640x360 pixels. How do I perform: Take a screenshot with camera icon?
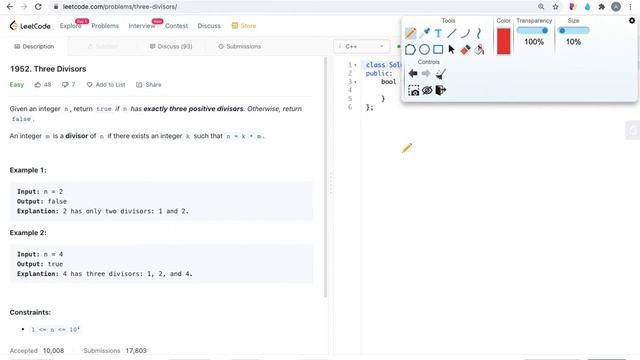point(413,90)
